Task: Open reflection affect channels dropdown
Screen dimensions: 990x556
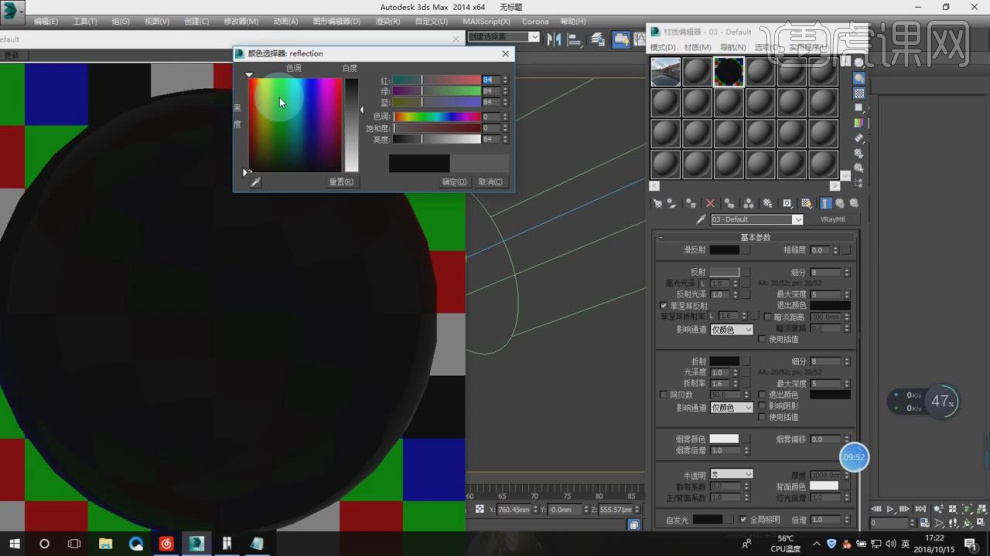Action: (731, 329)
